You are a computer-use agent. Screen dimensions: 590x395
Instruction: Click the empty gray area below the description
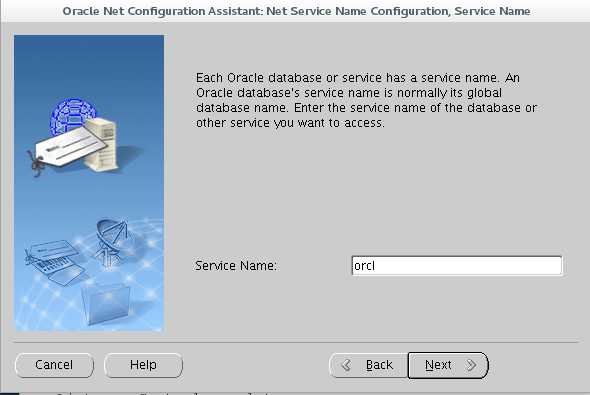[x=366, y=188]
